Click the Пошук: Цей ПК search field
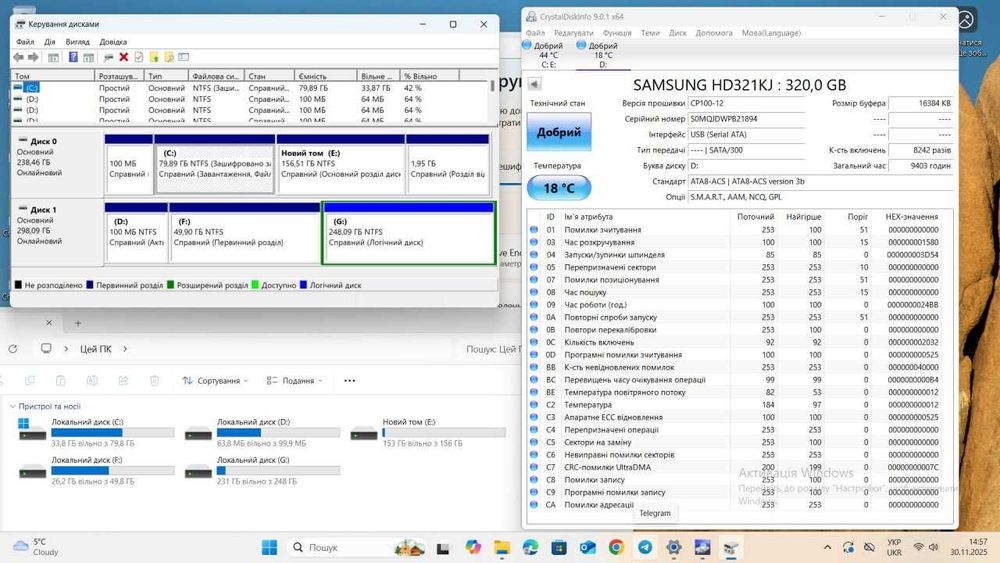Viewport: 1000px width, 563px height. coord(492,349)
